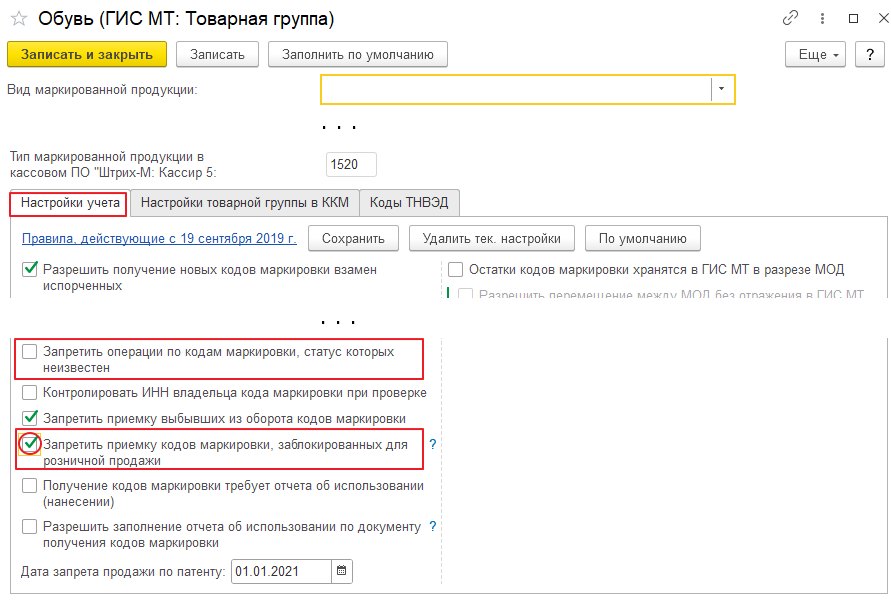891x605 pixels.
Task: Enable 'Контролировать ИНН владельца кода маркировки' checkbox
Action: 30,393
